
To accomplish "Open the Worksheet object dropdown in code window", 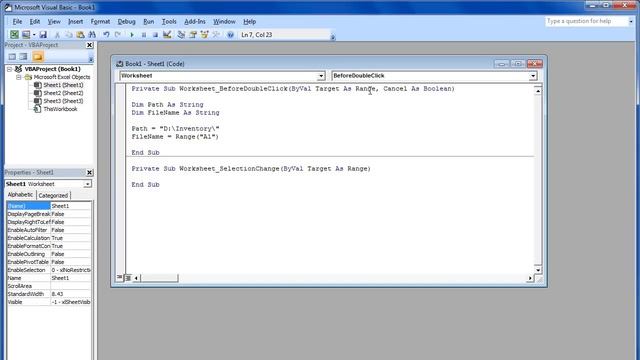I will pyautogui.click(x=321, y=76).
